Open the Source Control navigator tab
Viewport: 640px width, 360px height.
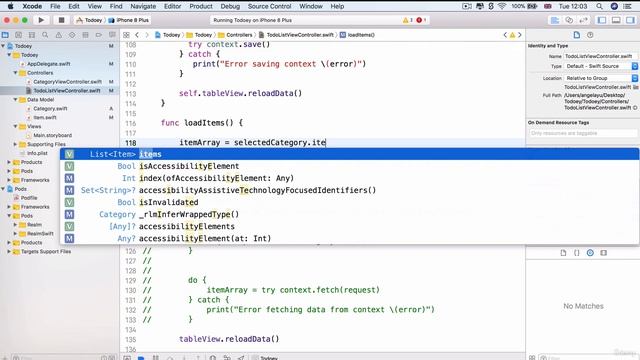pos(18,35)
